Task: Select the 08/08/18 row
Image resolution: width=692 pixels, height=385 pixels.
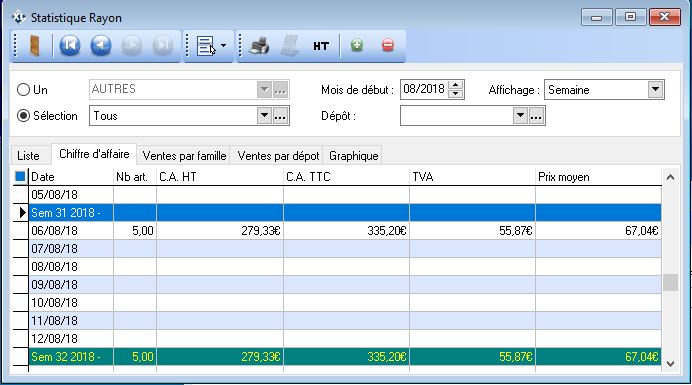Action: coord(345,267)
